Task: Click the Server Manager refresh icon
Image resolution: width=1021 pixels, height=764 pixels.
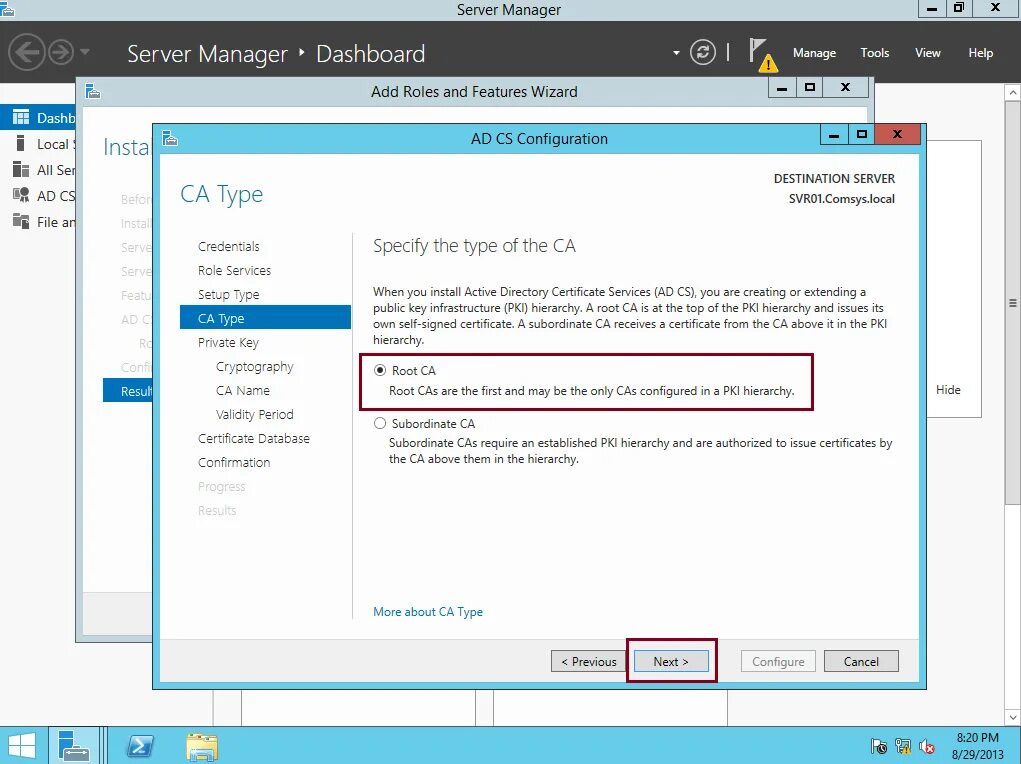Action: coord(703,52)
